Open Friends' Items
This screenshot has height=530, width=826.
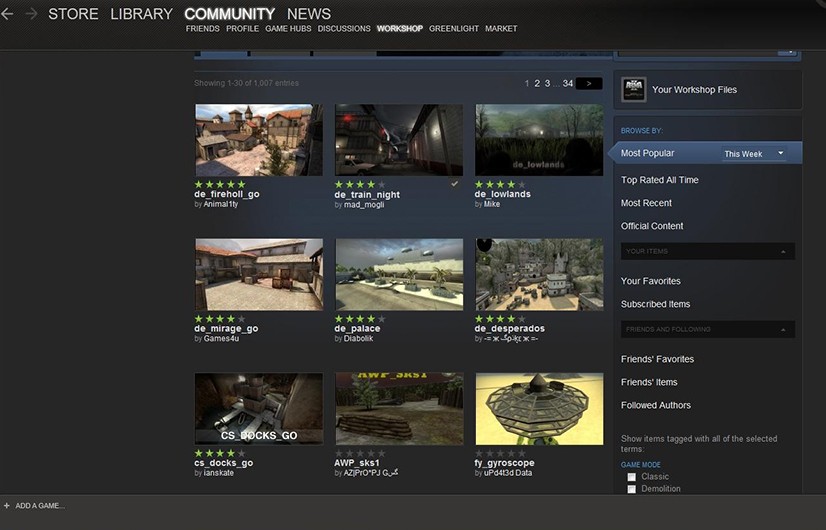649,382
